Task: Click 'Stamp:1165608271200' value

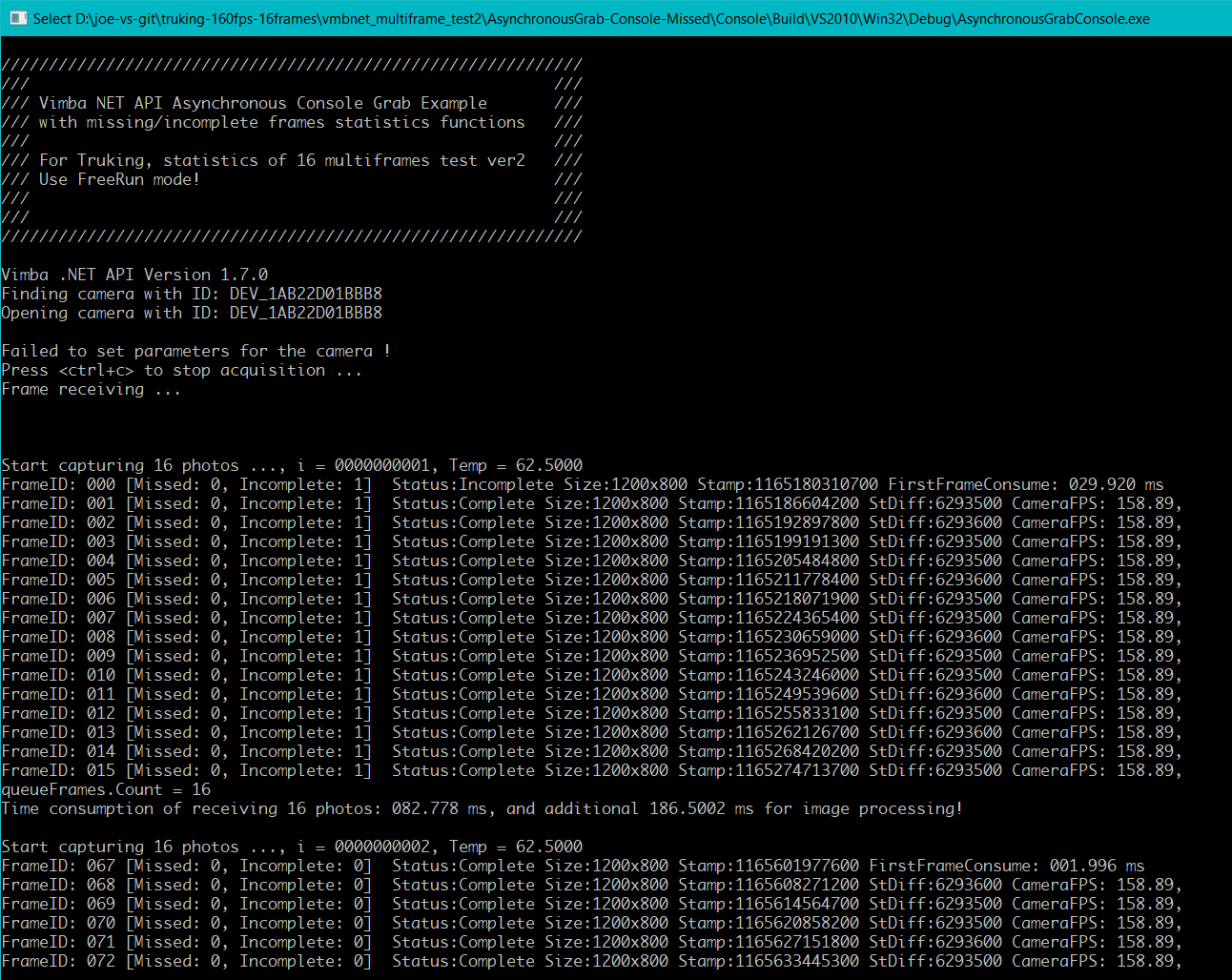Action: (769, 885)
